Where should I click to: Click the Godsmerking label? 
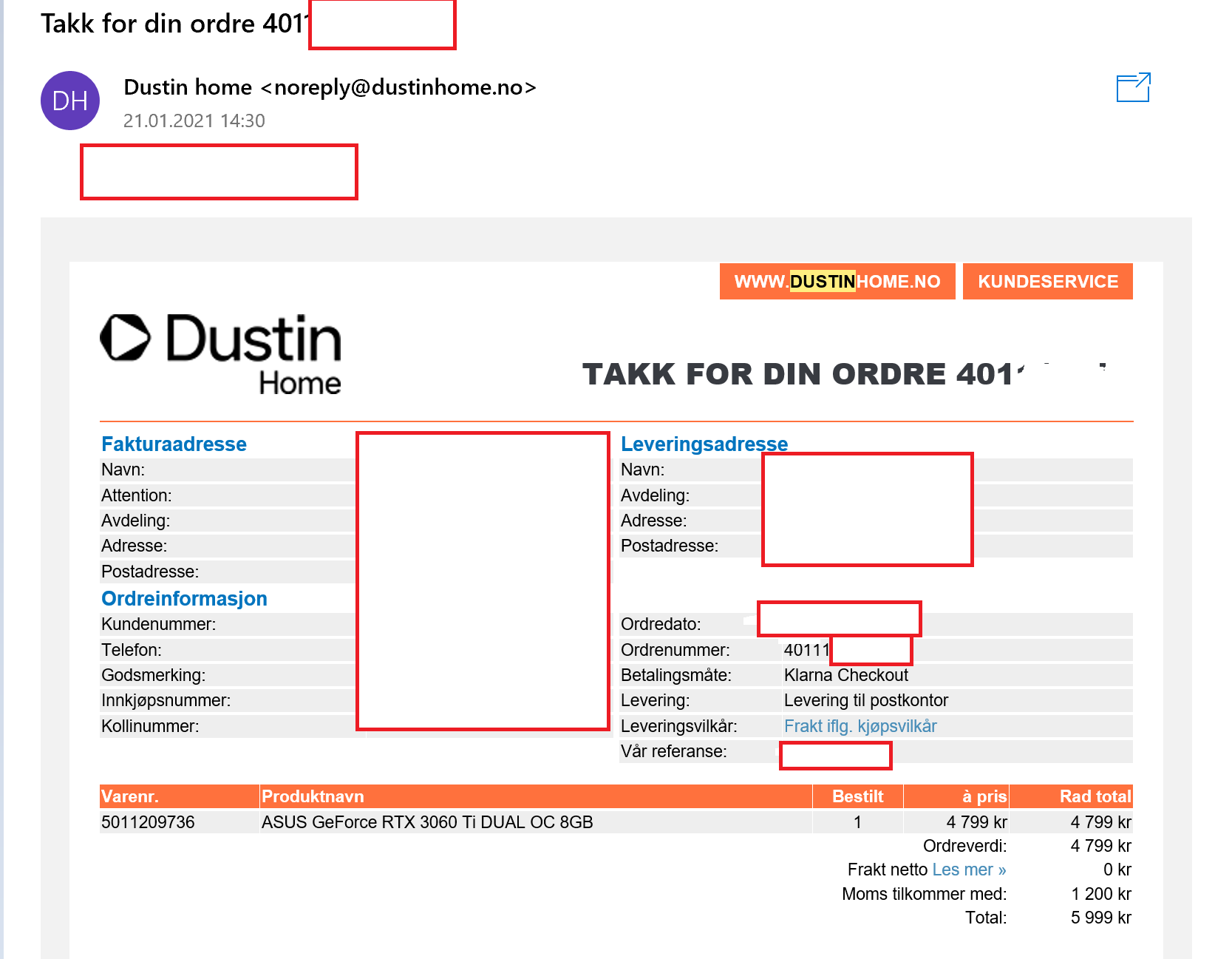[x=154, y=675]
